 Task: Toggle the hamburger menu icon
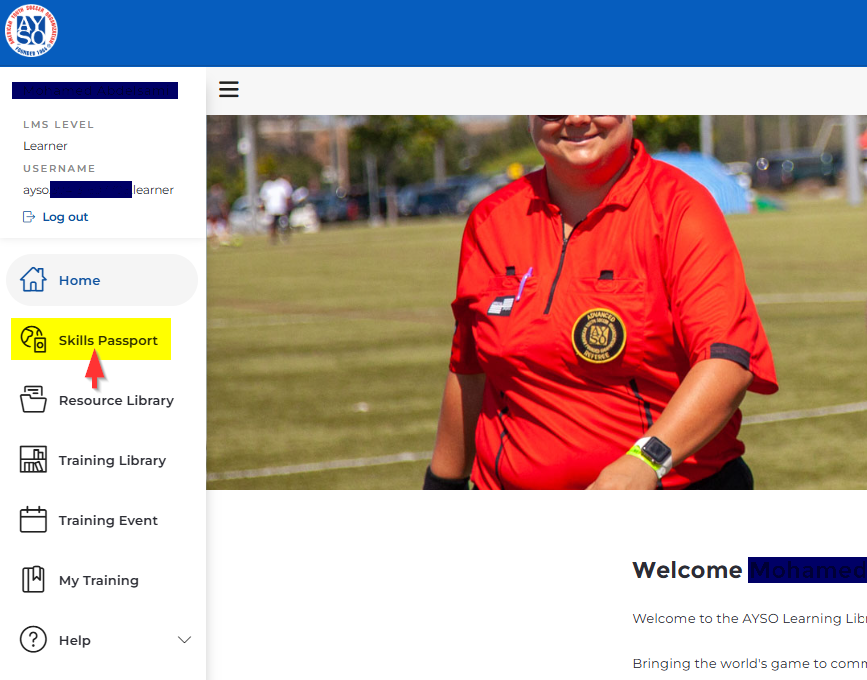point(229,90)
